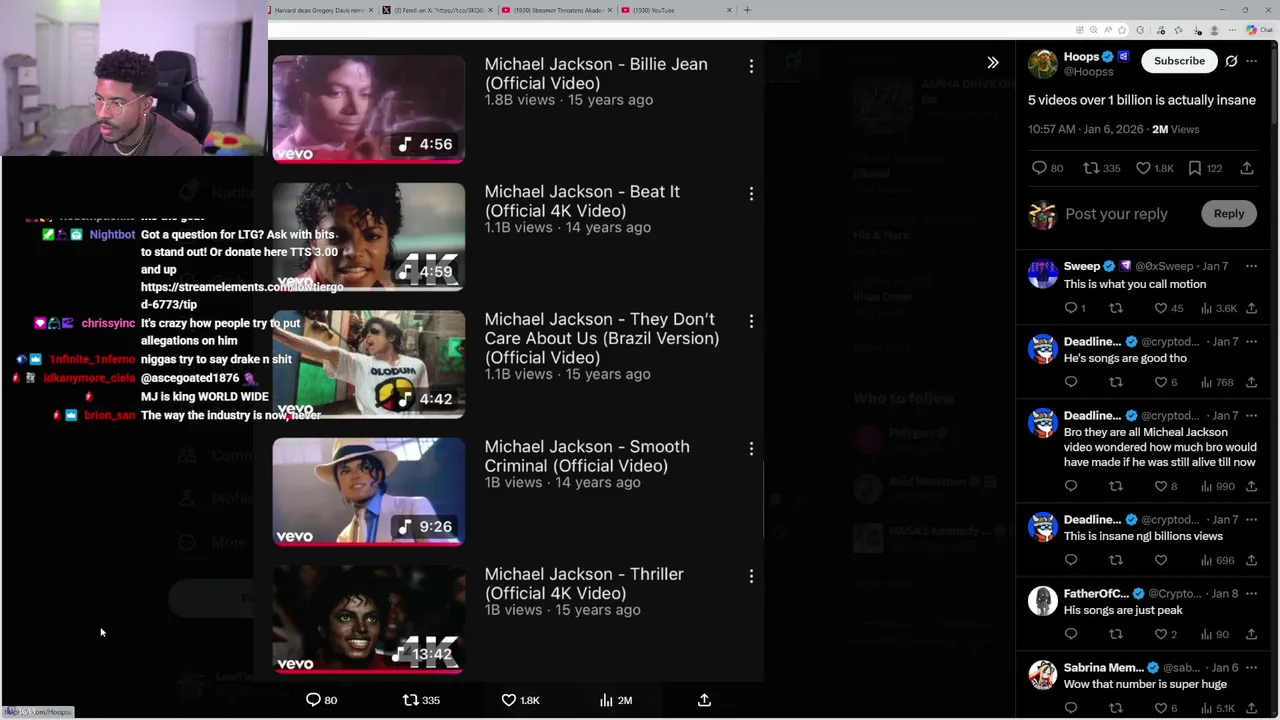Like 'Bro they are all Micheal Jackson' reply
The image size is (1280, 720).
pos(1165,486)
